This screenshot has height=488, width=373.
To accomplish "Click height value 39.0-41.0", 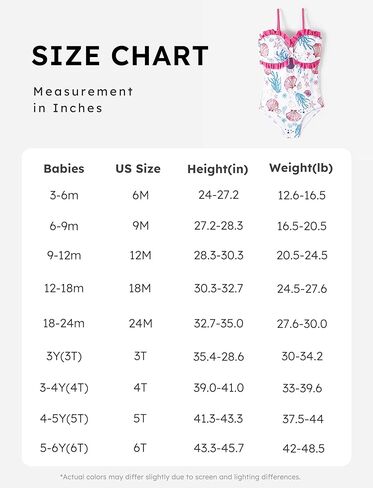I will click(219, 388).
